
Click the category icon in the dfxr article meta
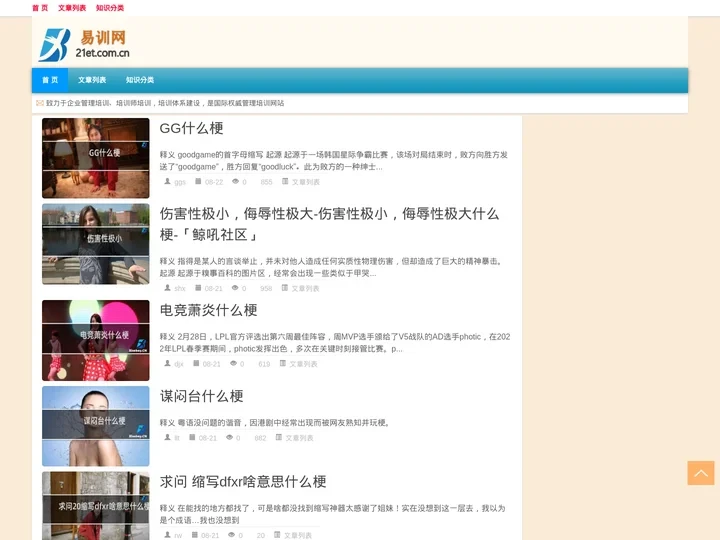pyautogui.click(x=277, y=534)
